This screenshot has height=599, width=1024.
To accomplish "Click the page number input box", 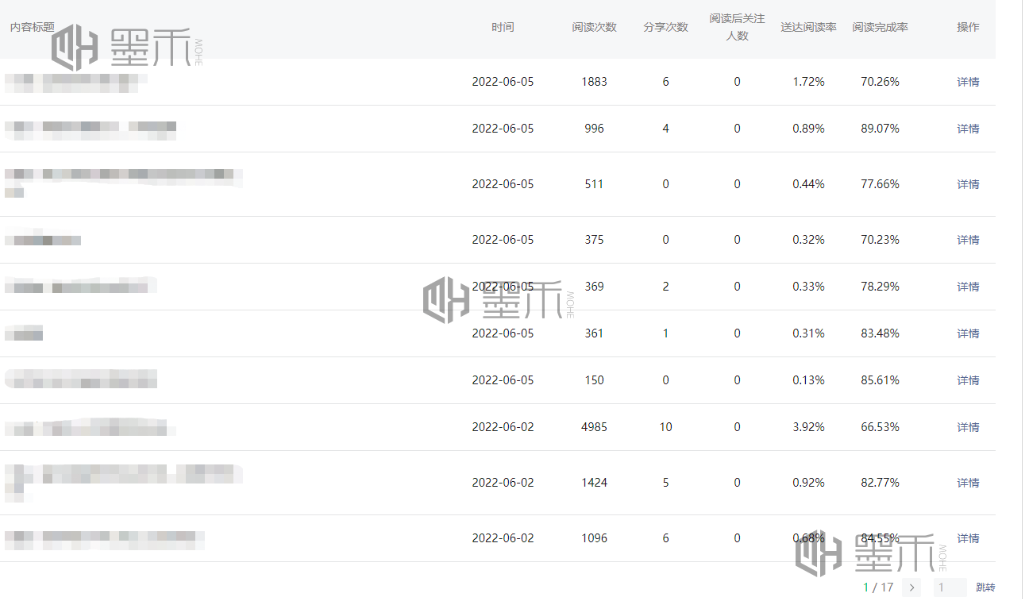I will coord(949,588).
